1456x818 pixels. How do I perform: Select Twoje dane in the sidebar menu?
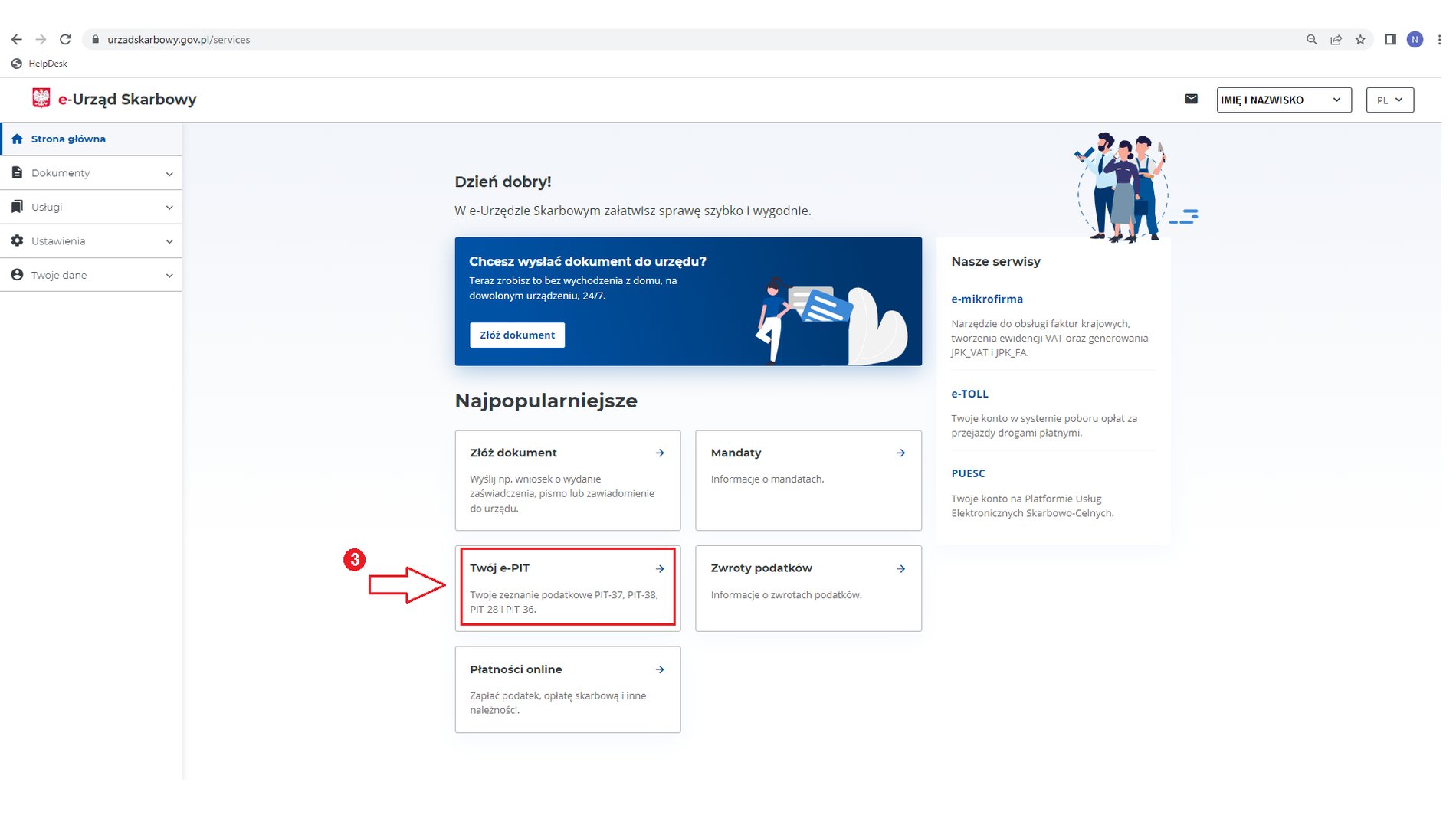pyautogui.click(x=91, y=275)
